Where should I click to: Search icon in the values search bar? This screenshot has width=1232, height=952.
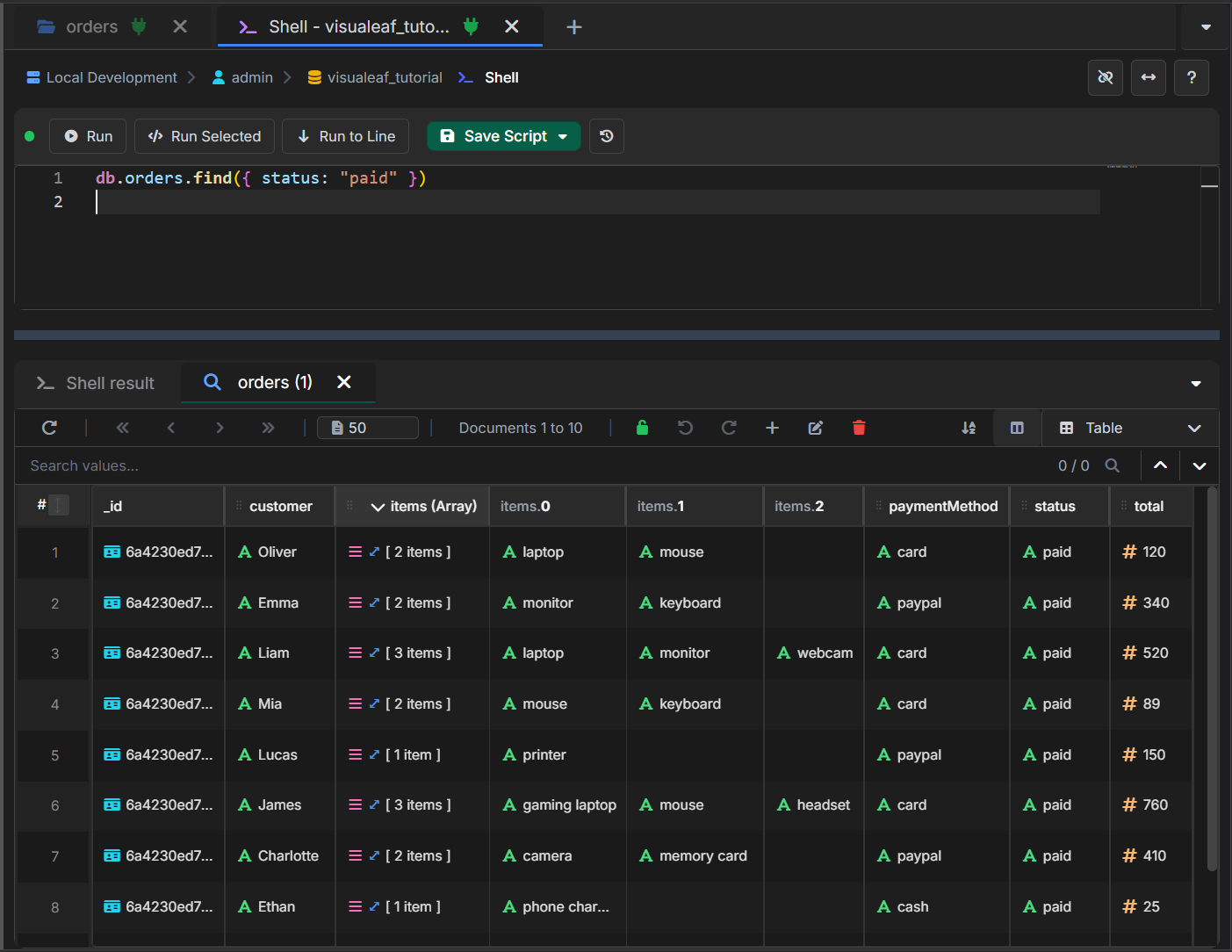click(1113, 465)
